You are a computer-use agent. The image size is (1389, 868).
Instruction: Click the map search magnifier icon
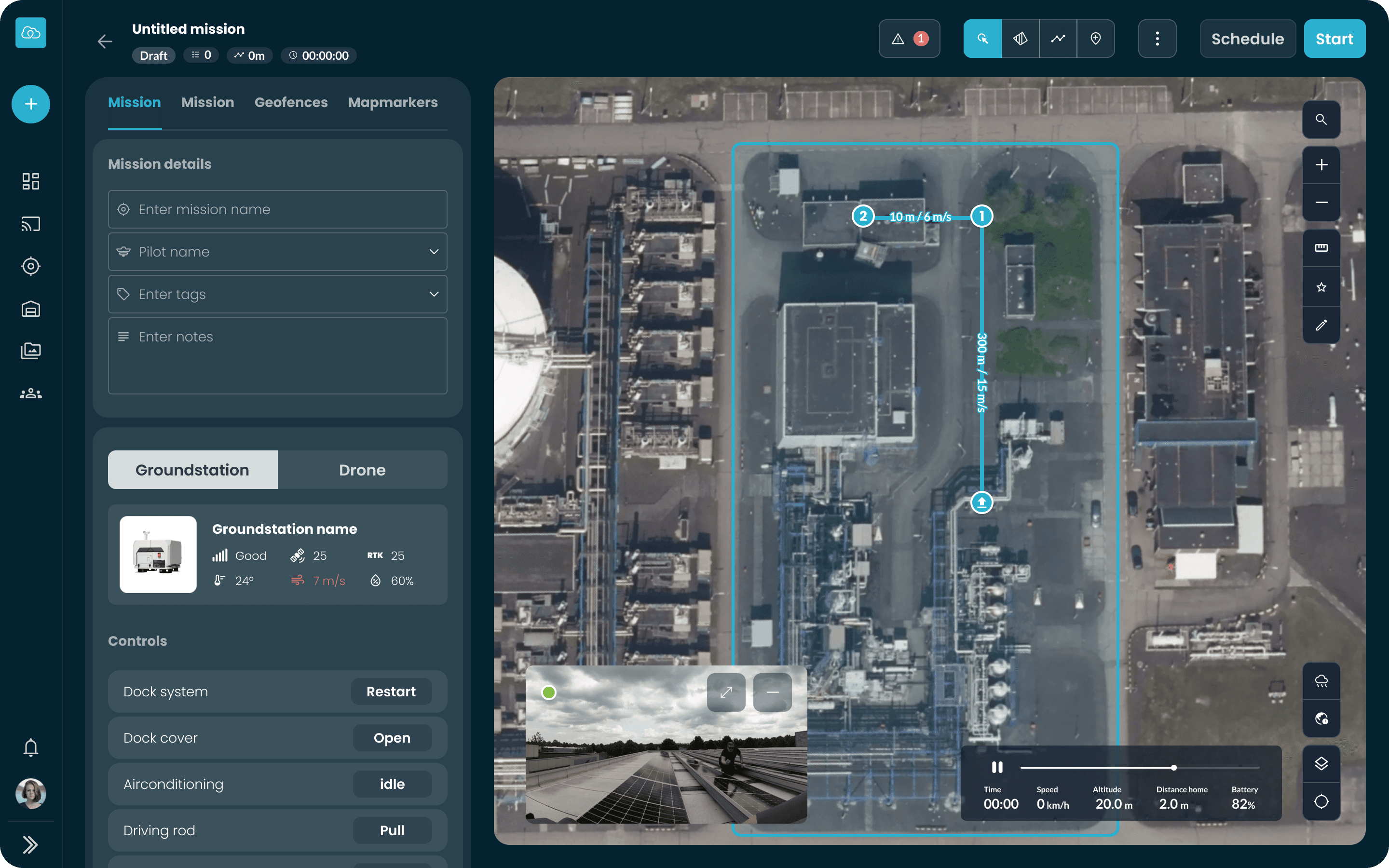[x=1321, y=120]
